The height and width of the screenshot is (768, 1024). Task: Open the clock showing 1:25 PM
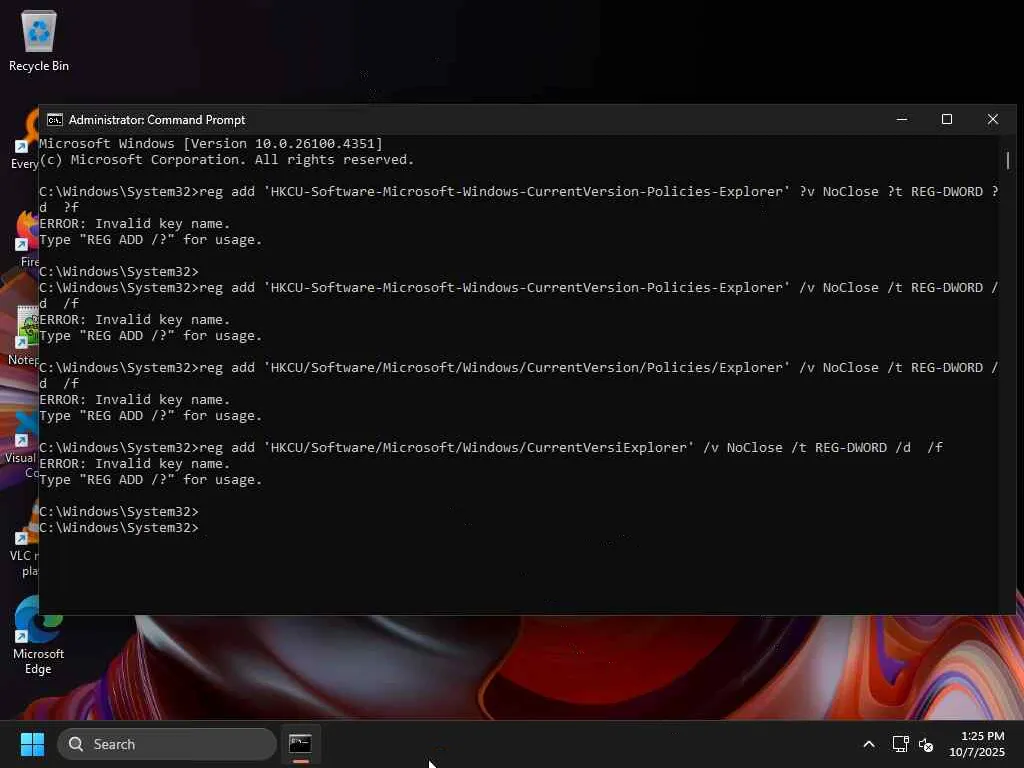point(977,744)
